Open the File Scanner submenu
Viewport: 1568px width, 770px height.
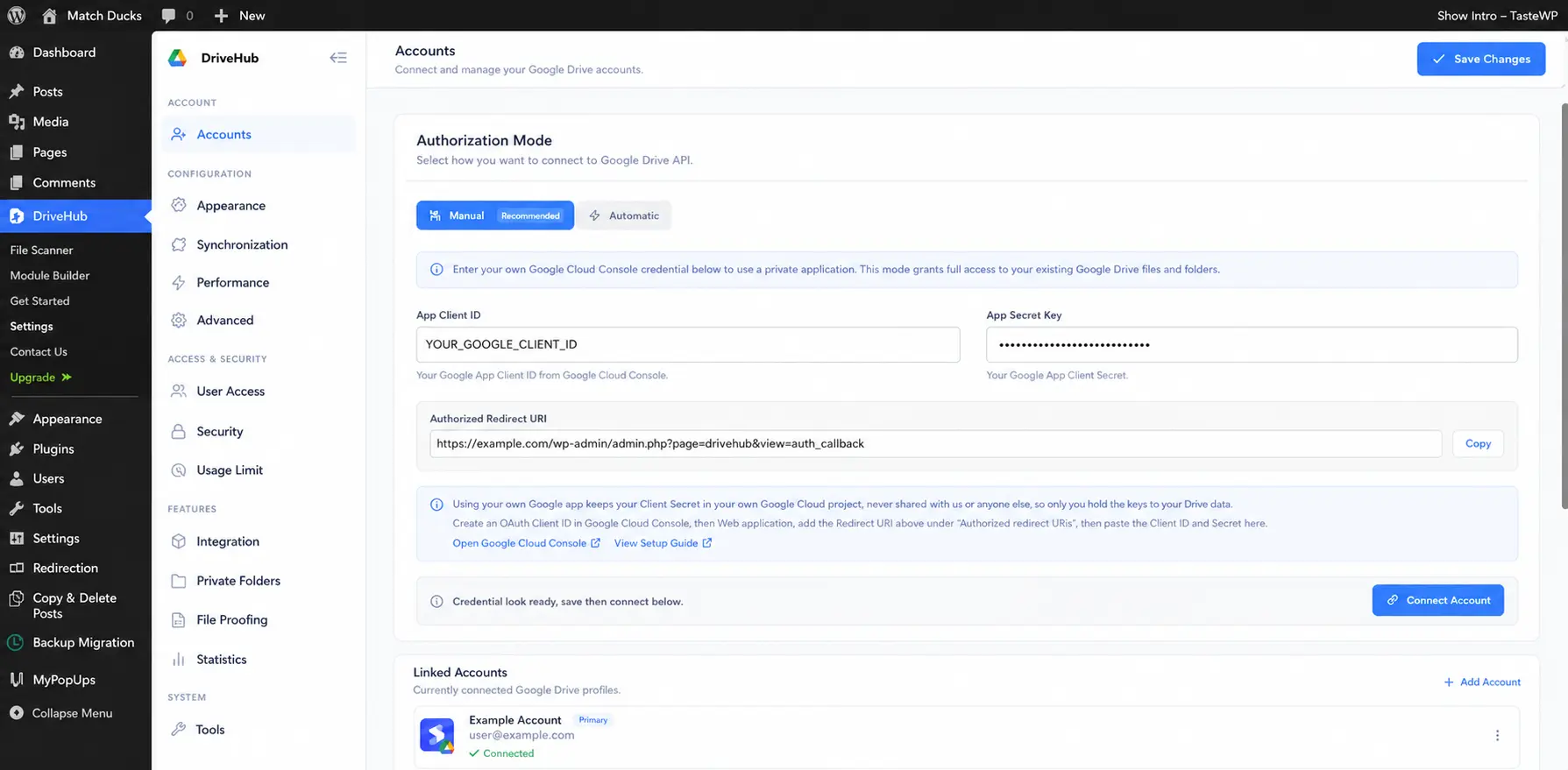[41, 251]
